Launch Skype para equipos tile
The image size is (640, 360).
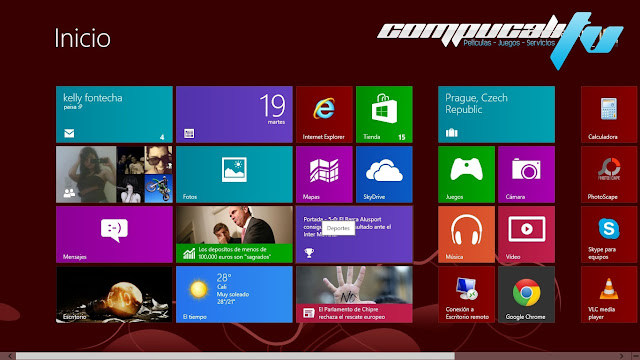(x=609, y=234)
